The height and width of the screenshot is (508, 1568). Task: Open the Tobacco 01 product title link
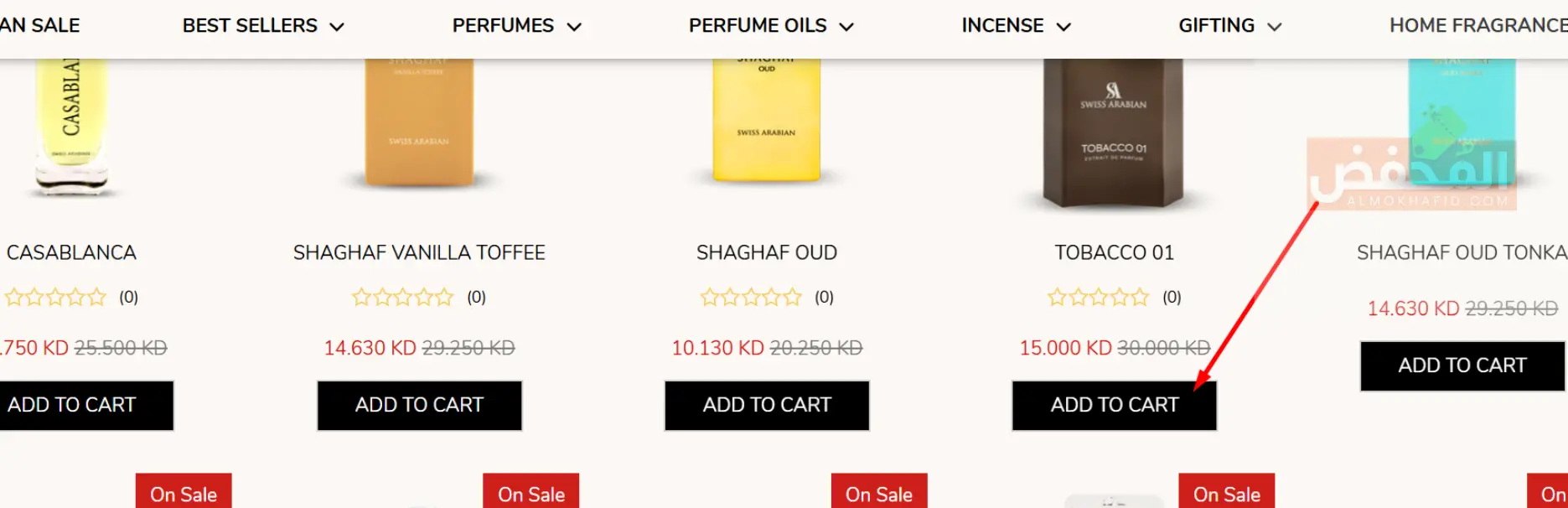pos(1115,252)
